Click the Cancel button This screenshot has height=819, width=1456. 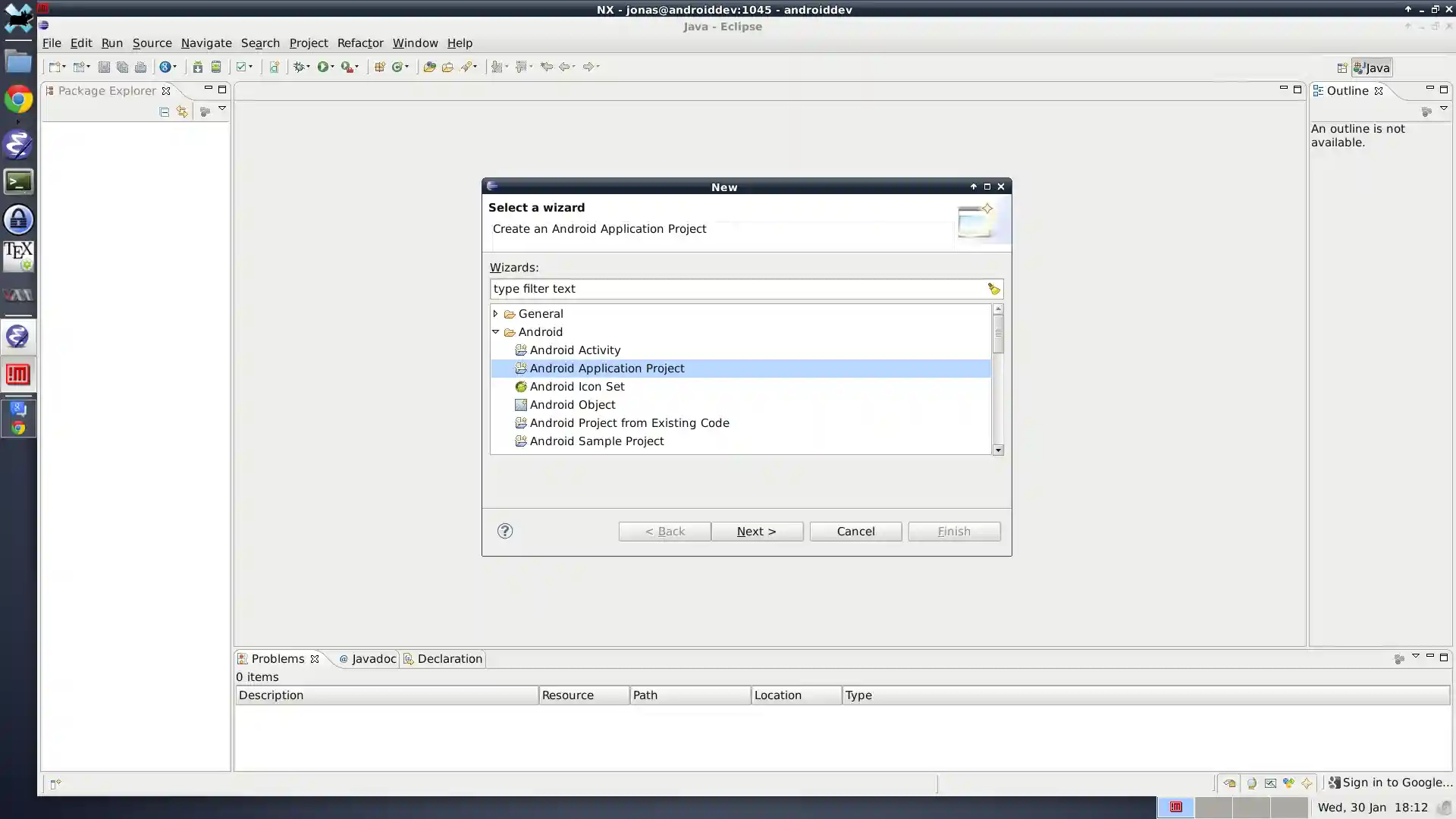[855, 531]
